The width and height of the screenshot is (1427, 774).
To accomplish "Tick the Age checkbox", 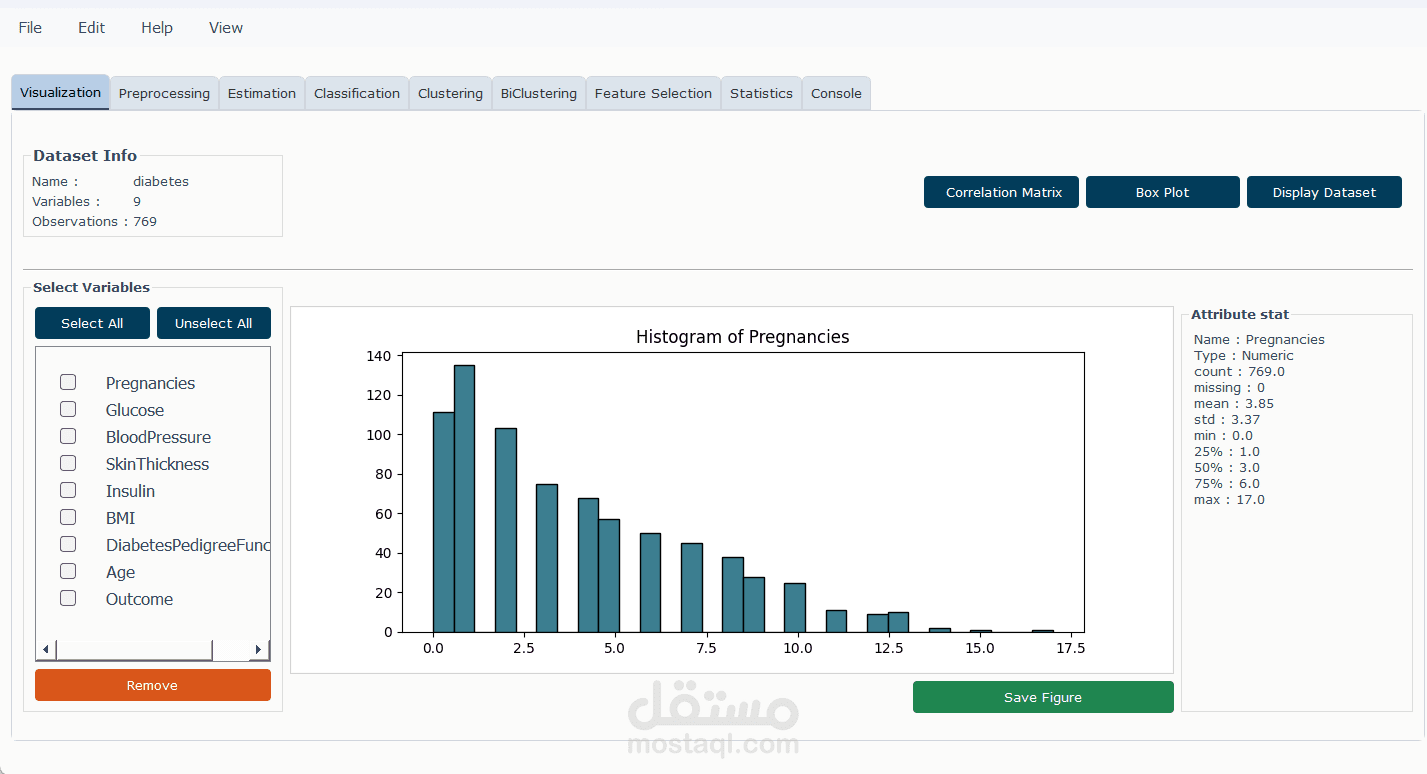I will [x=68, y=571].
